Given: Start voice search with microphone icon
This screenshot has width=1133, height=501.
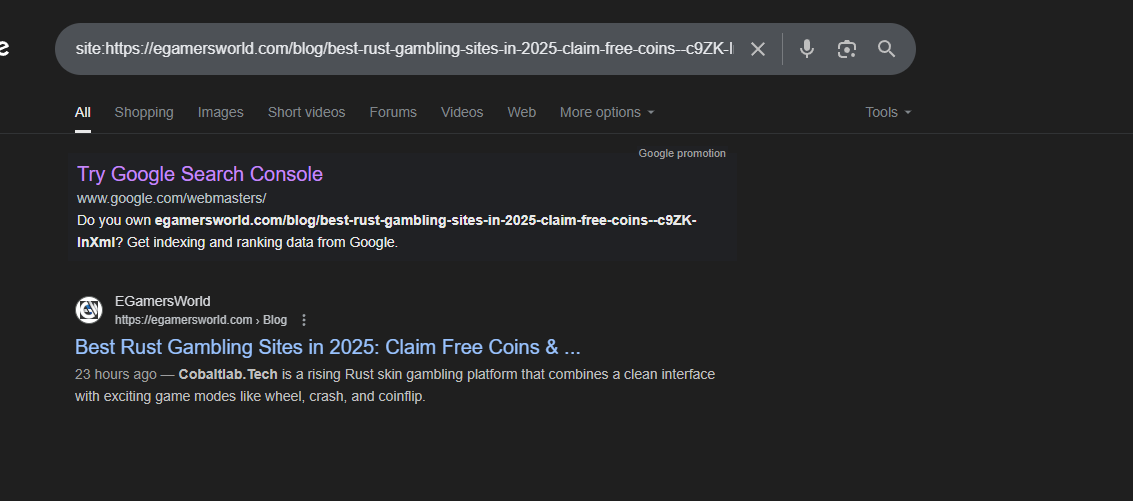Looking at the screenshot, I should pos(806,49).
